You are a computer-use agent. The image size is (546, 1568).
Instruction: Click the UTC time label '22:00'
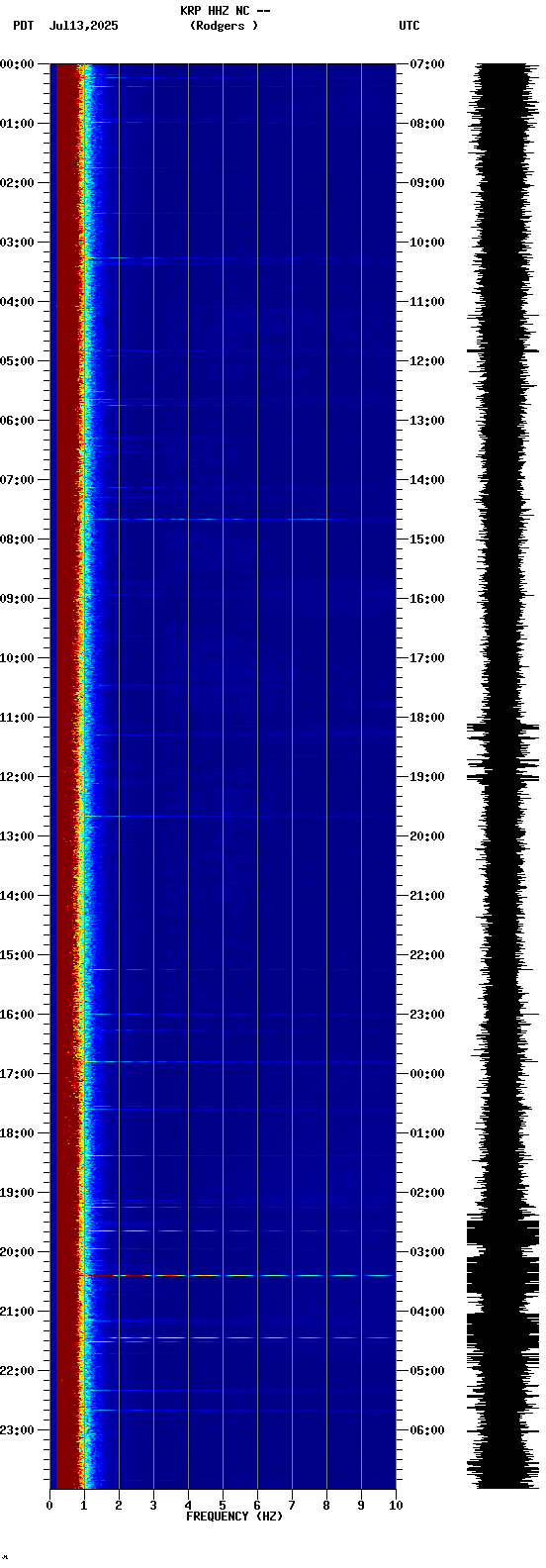point(427,955)
